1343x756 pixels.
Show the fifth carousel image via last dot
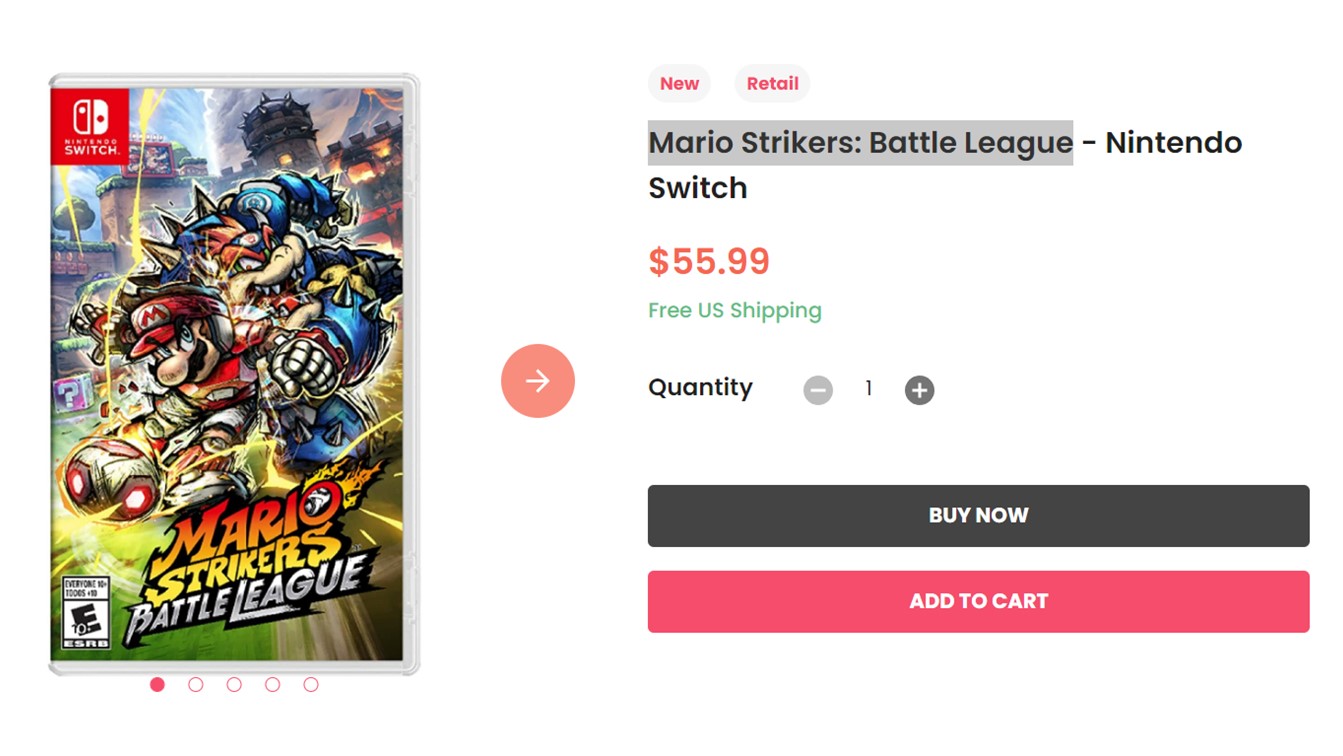311,685
